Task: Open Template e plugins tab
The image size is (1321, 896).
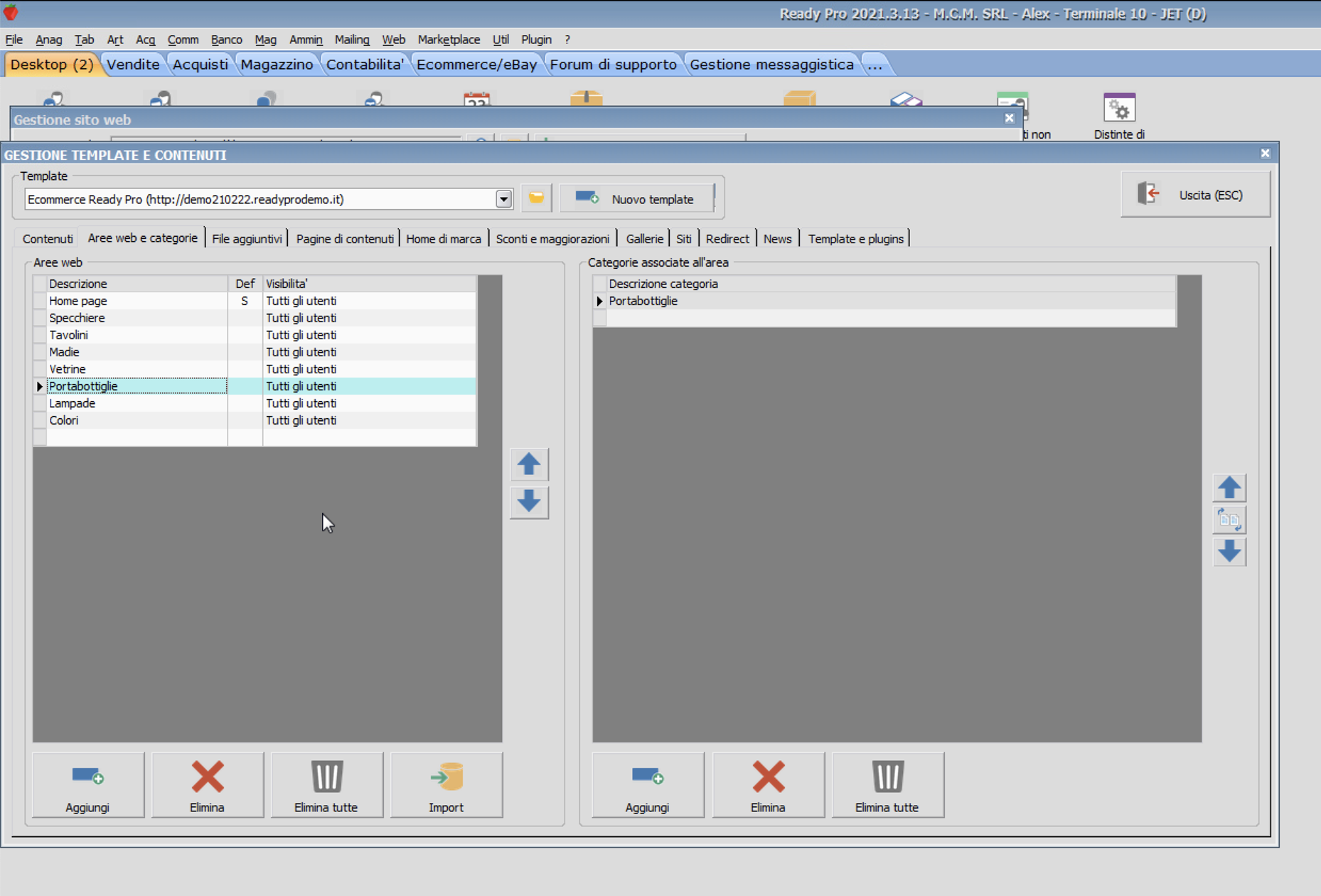Action: 856,239
